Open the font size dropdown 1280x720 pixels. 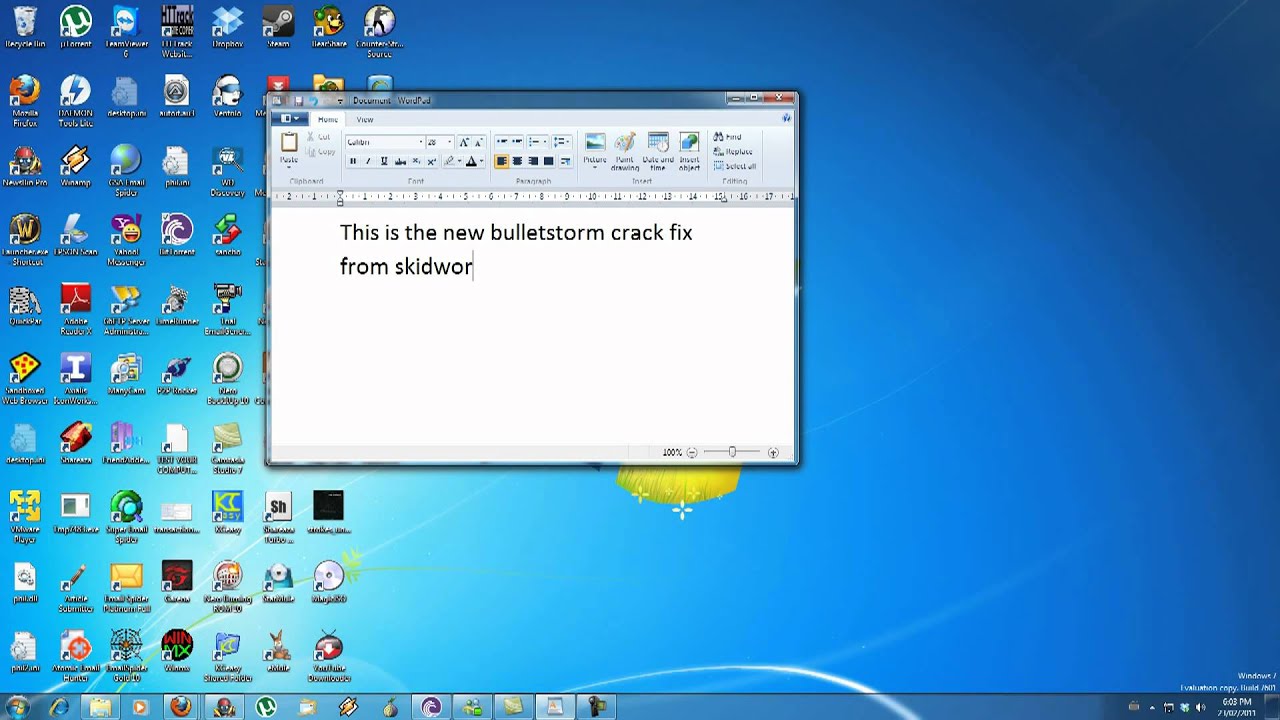click(449, 142)
